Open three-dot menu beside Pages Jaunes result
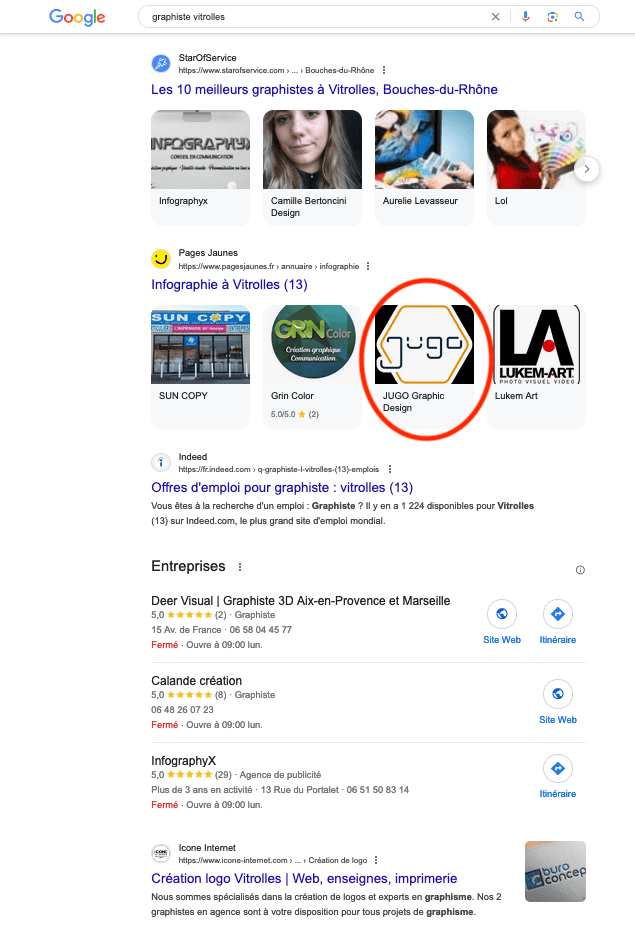The width and height of the screenshot is (635, 931). click(368, 266)
